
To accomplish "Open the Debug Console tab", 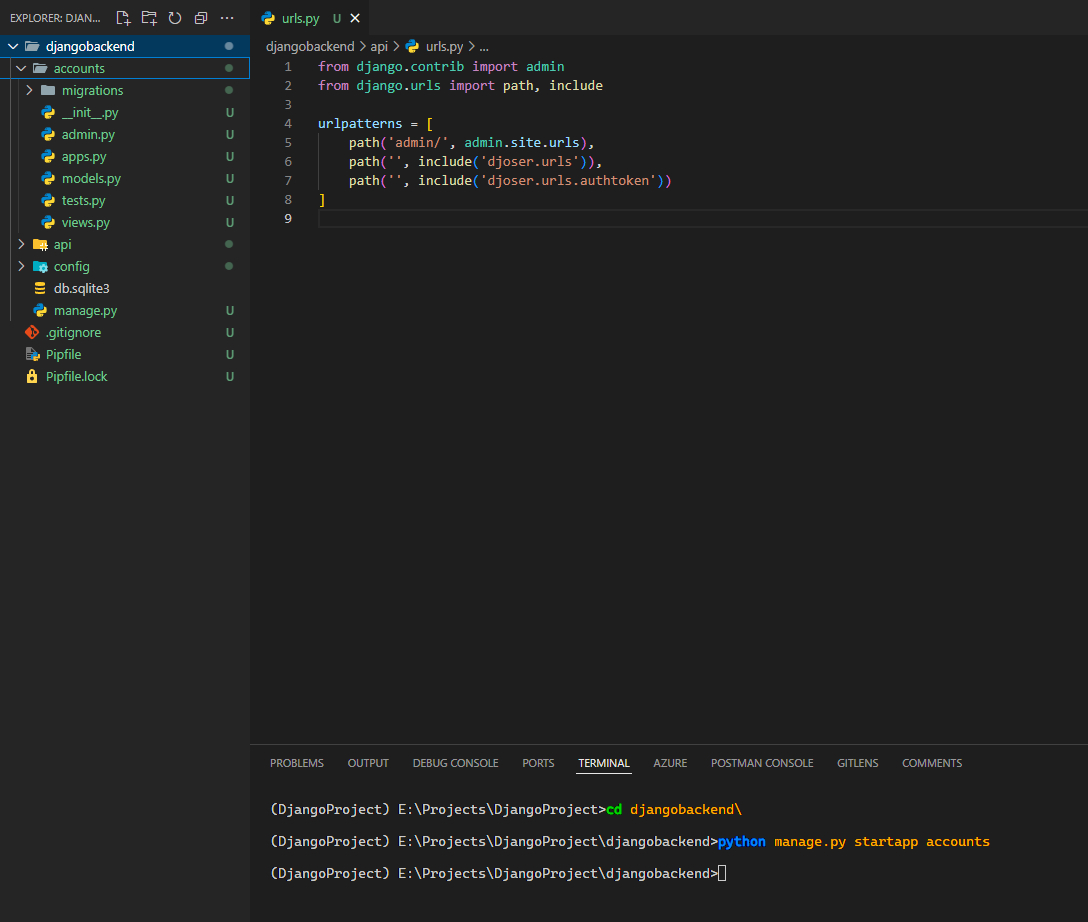I will point(455,763).
